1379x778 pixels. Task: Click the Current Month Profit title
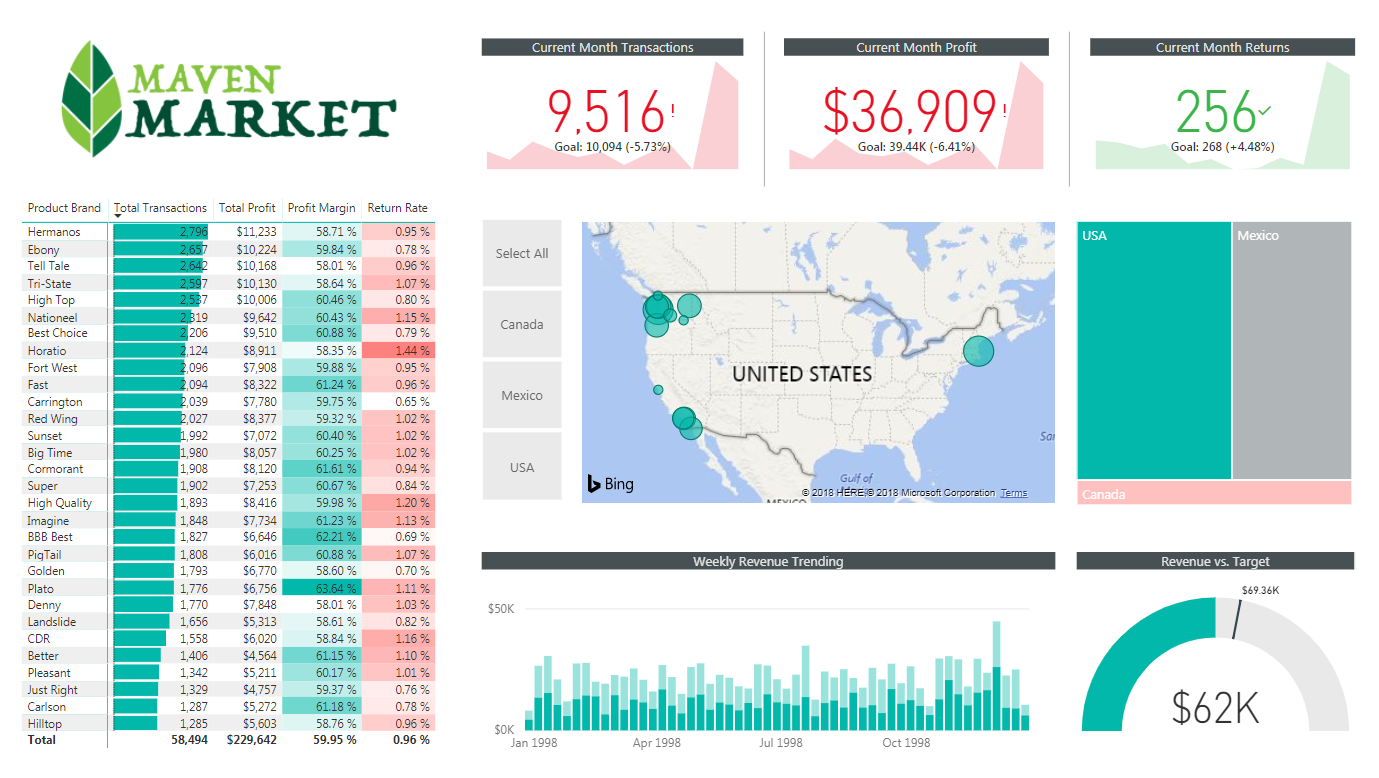[x=916, y=47]
